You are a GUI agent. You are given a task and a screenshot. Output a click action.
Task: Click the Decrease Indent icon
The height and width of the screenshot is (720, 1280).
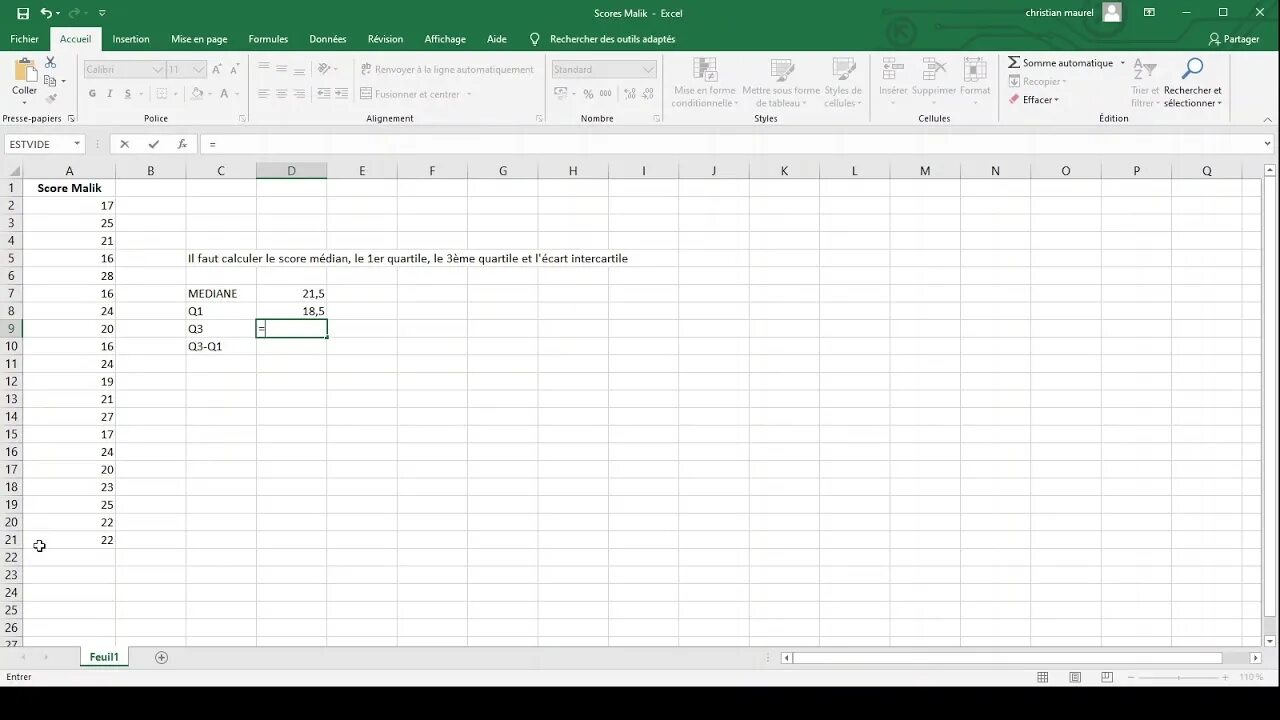(324, 94)
